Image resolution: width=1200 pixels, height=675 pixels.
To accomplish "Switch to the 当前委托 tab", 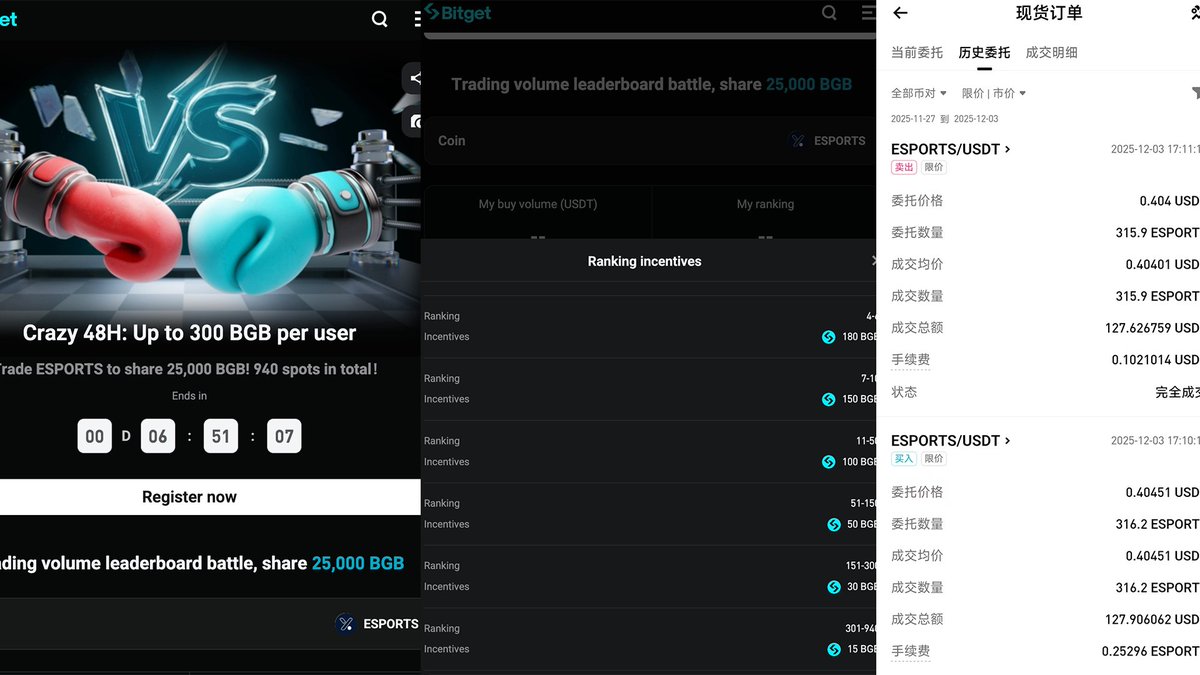I will (x=917, y=53).
